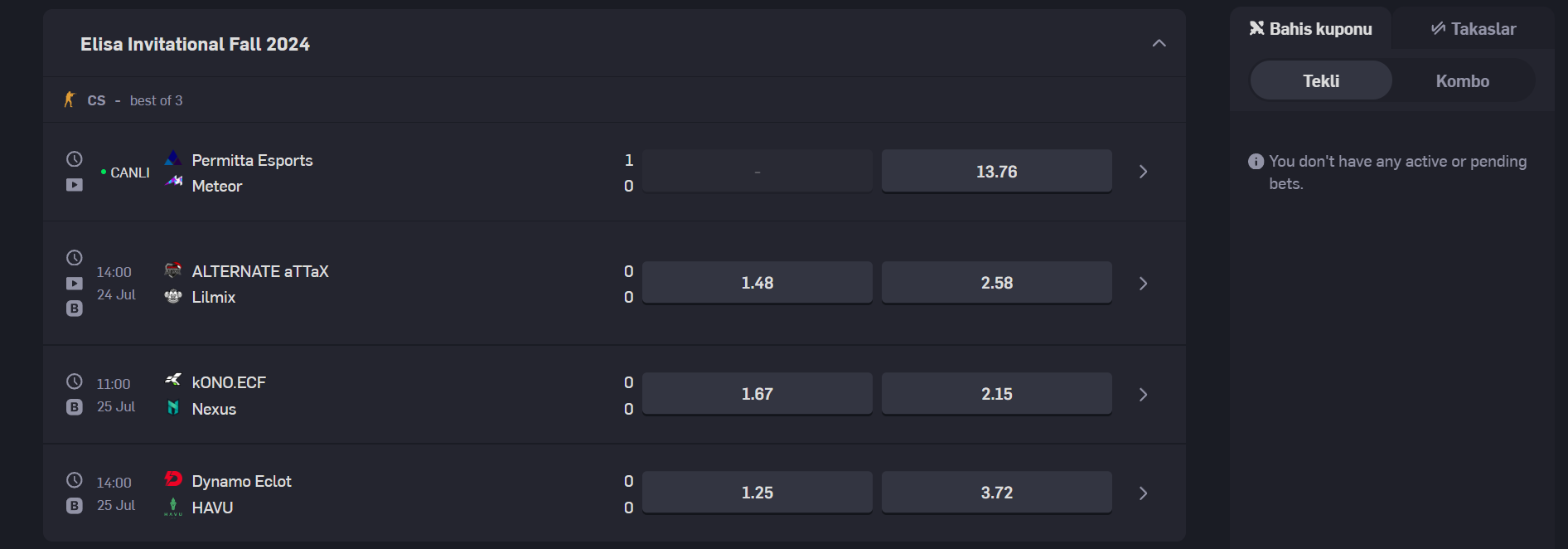The height and width of the screenshot is (549, 1568).
Task: Select the Tekli bet type toggle
Action: pyautogui.click(x=1320, y=81)
